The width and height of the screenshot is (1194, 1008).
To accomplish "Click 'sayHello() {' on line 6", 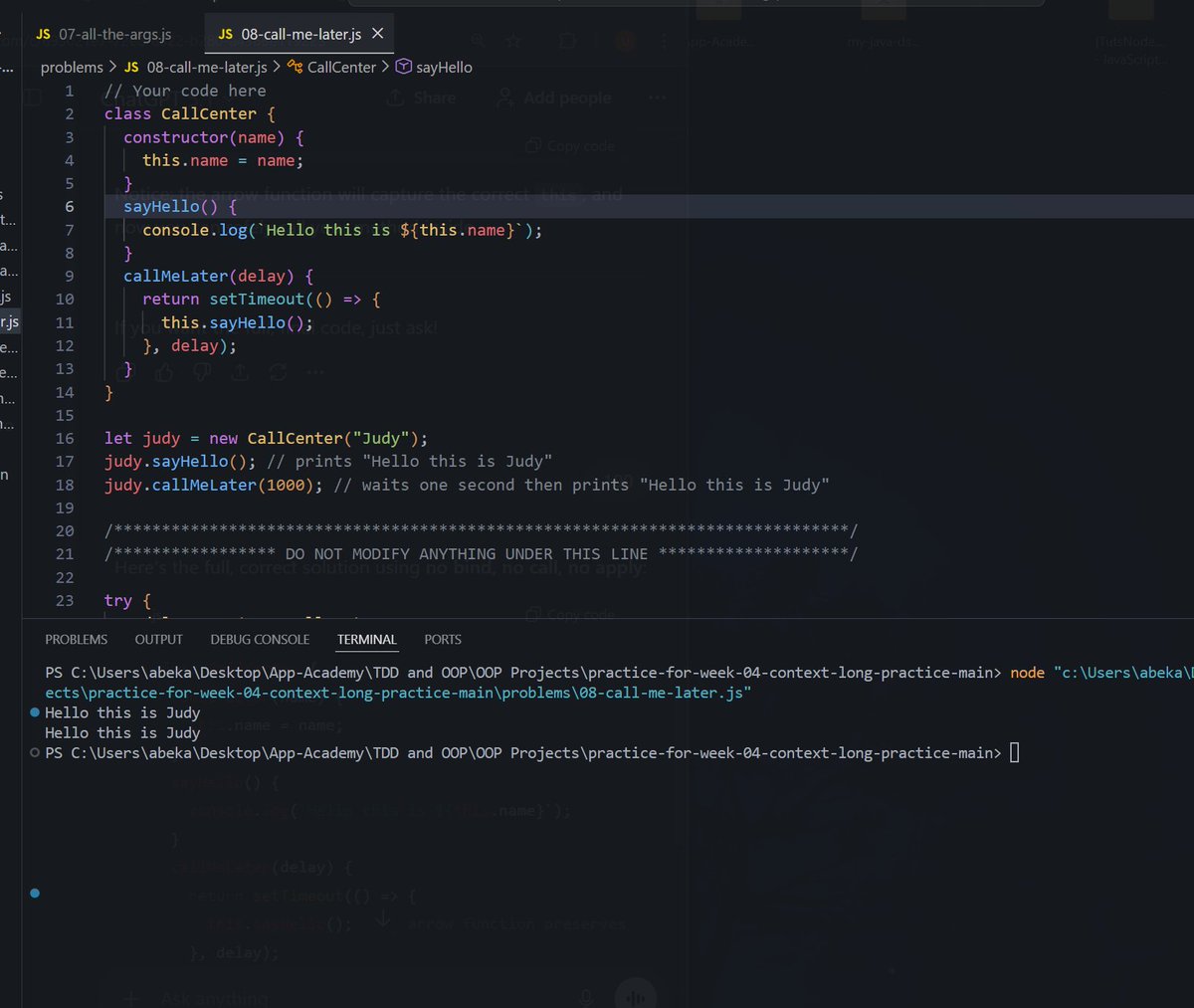I will (x=180, y=206).
